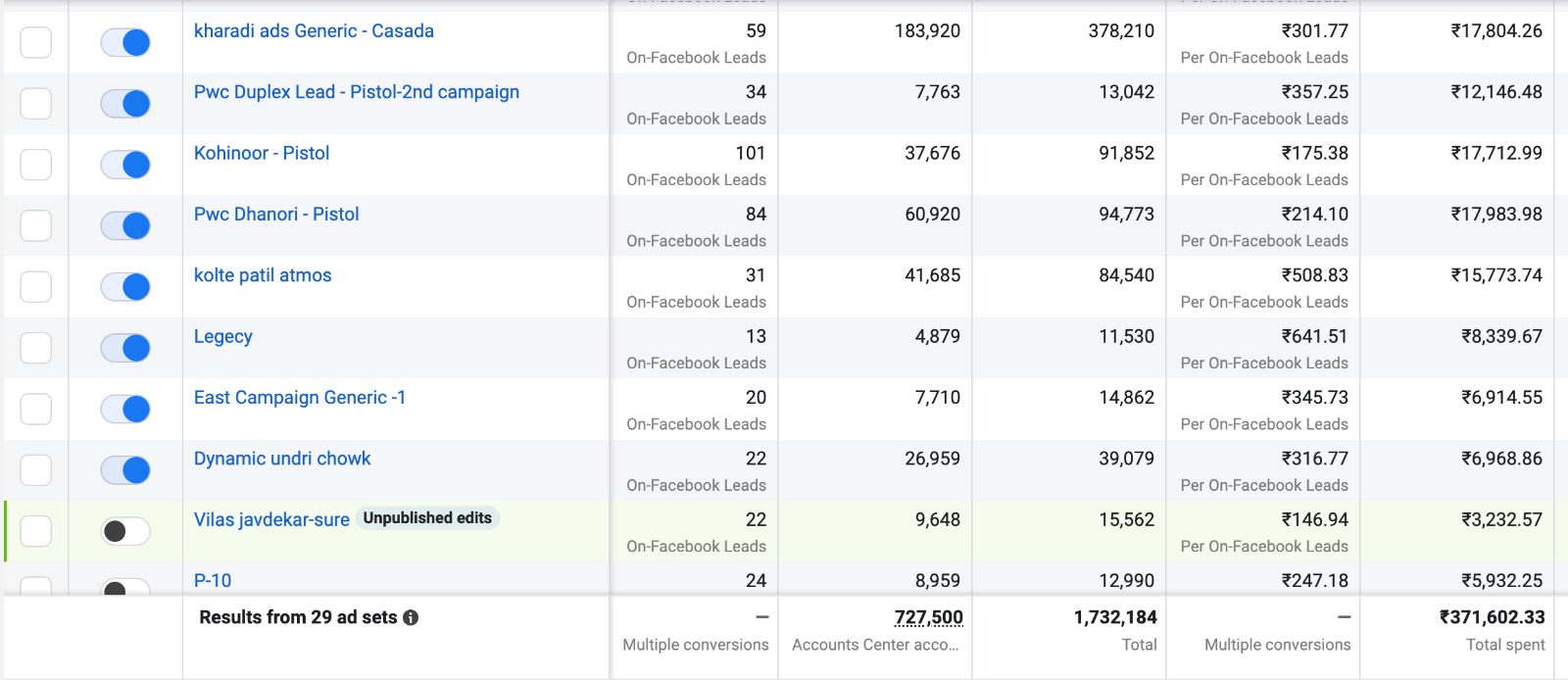Click the Unpublished edits badge
Screen dimensions: 1568x680
[427, 518]
